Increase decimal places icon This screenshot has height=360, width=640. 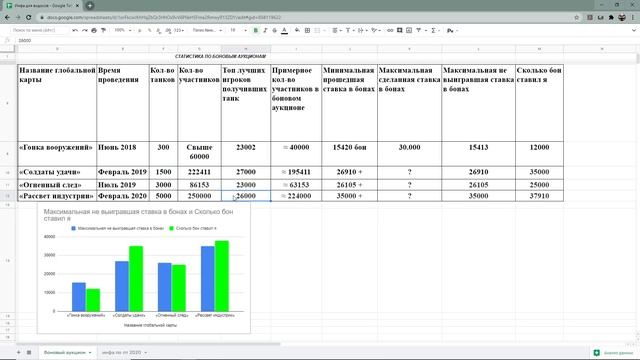pos(168,30)
